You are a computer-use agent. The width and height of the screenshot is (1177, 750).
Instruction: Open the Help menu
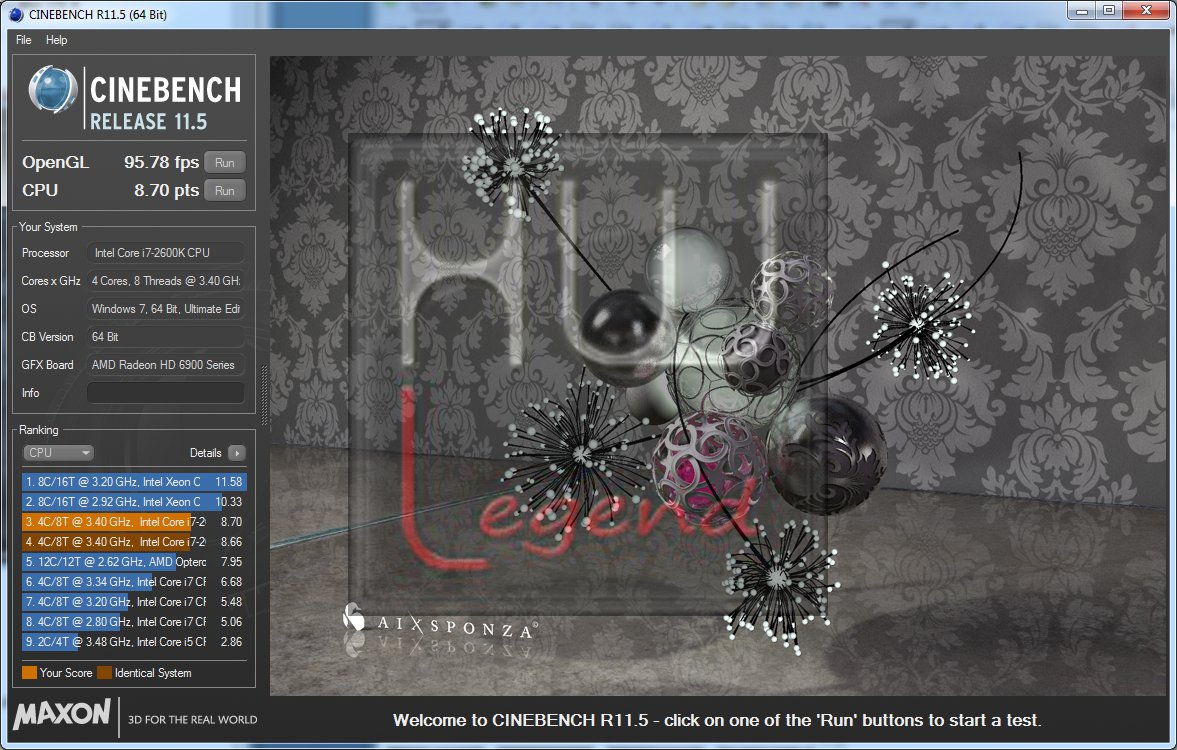coord(56,40)
